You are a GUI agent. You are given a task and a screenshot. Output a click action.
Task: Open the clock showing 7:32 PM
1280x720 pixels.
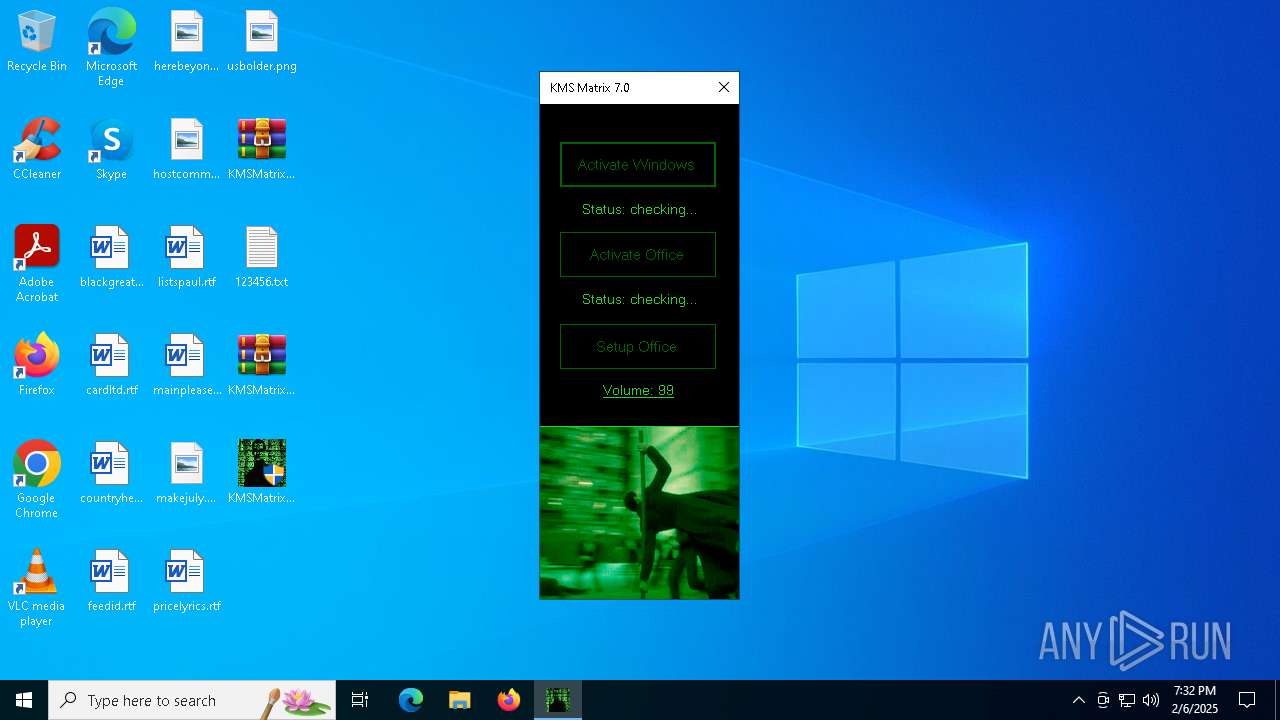coord(1195,700)
